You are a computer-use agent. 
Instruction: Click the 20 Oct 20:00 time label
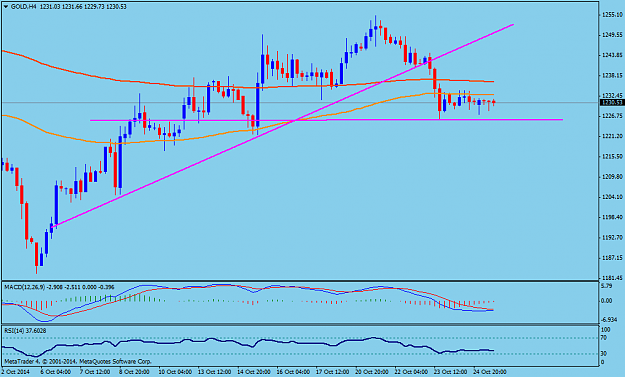[372, 372]
